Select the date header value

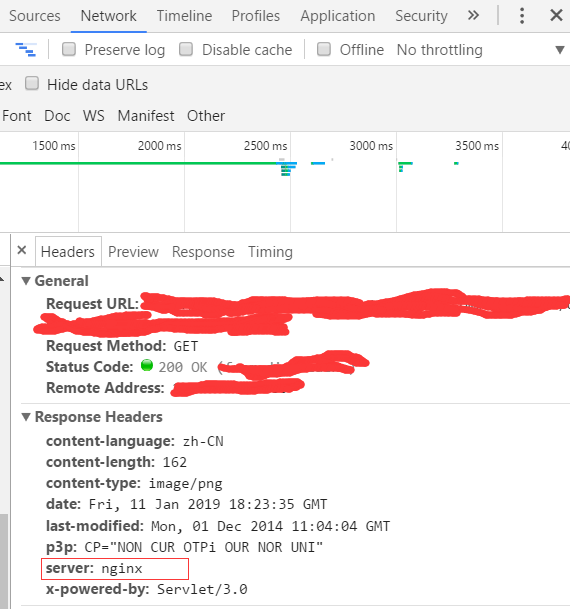208,504
